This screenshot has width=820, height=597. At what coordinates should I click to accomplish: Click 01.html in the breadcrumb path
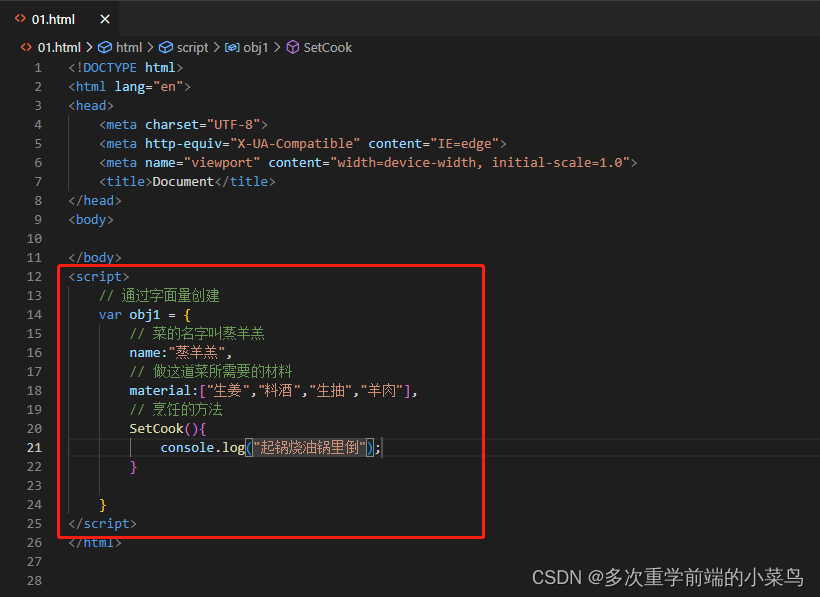point(59,48)
